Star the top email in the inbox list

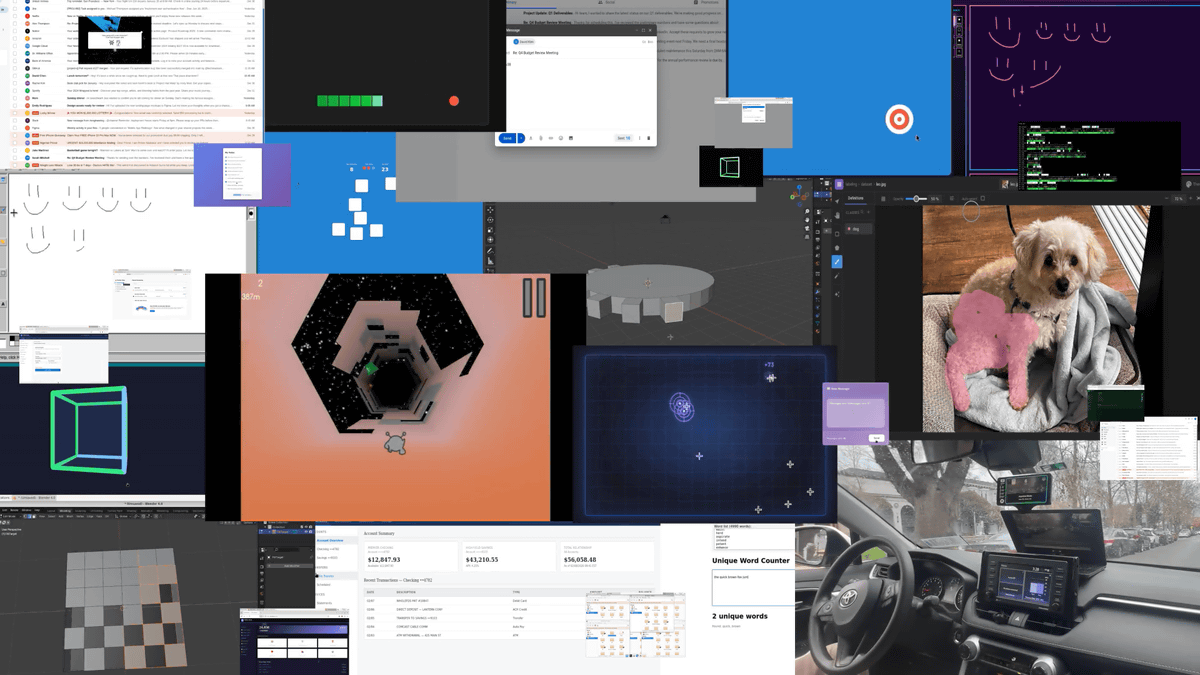point(21,2)
